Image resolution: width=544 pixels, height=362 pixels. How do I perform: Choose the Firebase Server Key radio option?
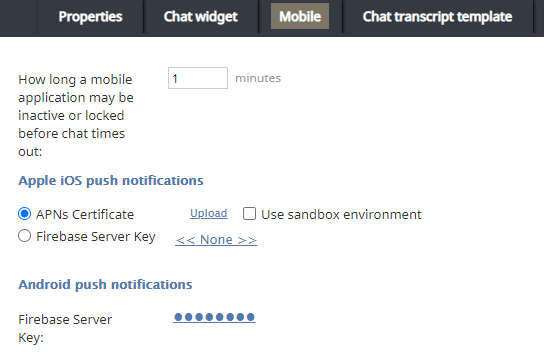(24, 236)
